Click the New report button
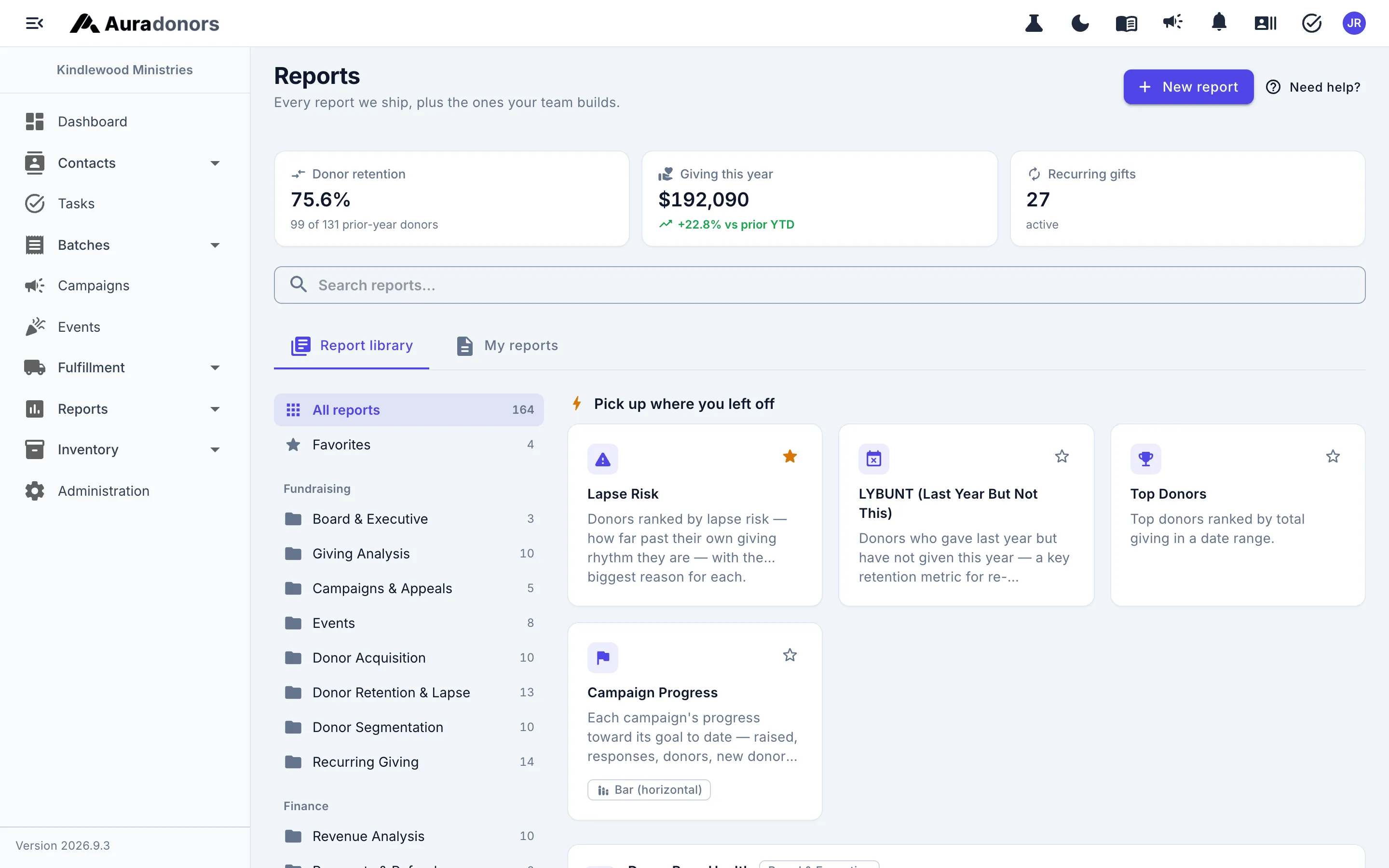Viewport: 1389px width, 868px height. (1188, 87)
